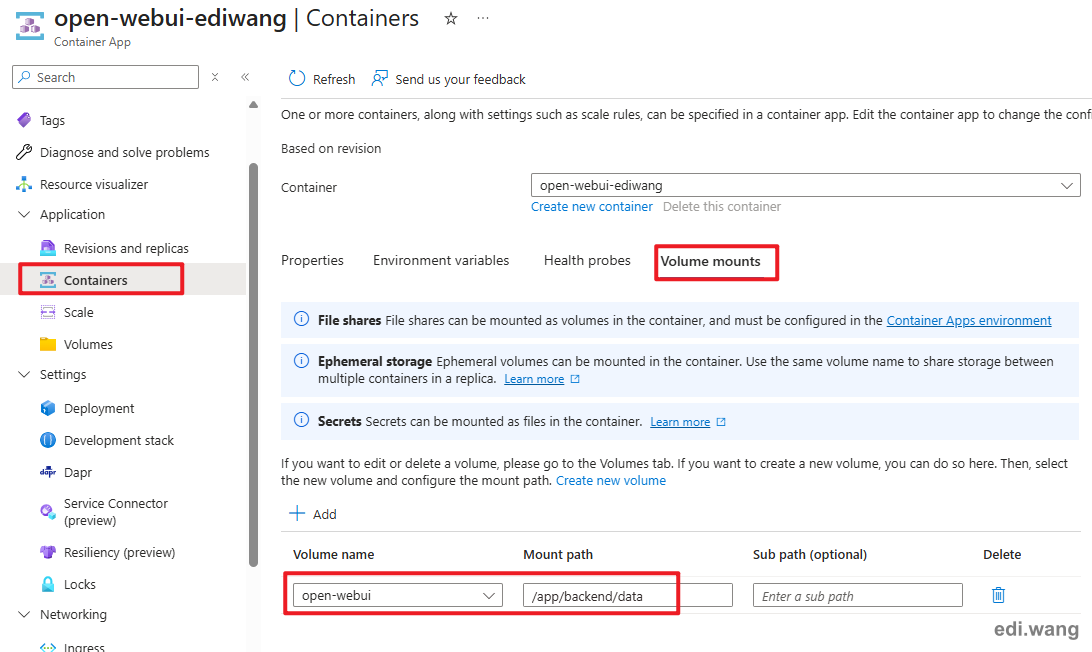Click the Diagnose and solve problems wrench icon
This screenshot has height=652, width=1092.
point(24,152)
